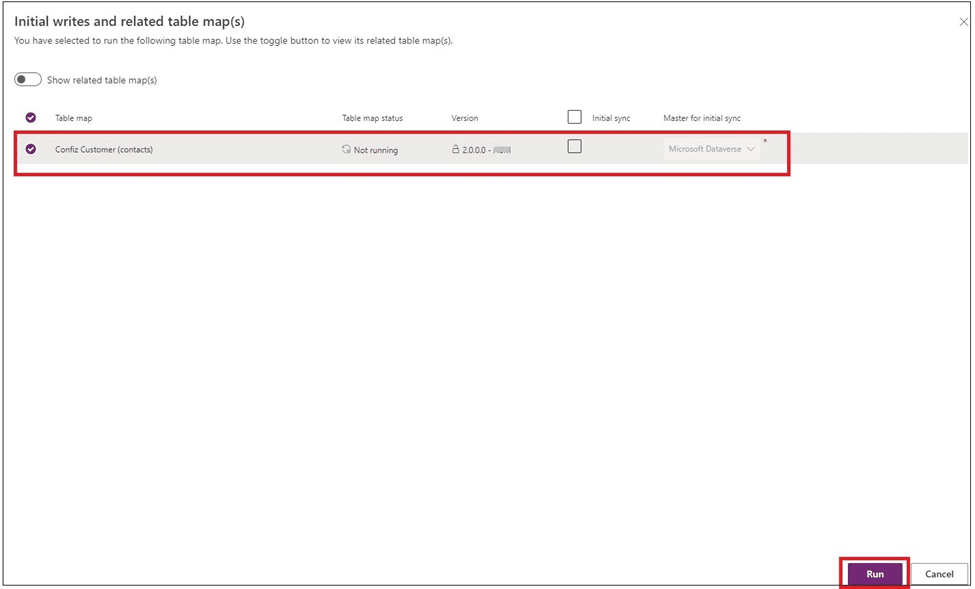Click the Initial sync column label
This screenshot has height=589, width=975.
pos(611,118)
